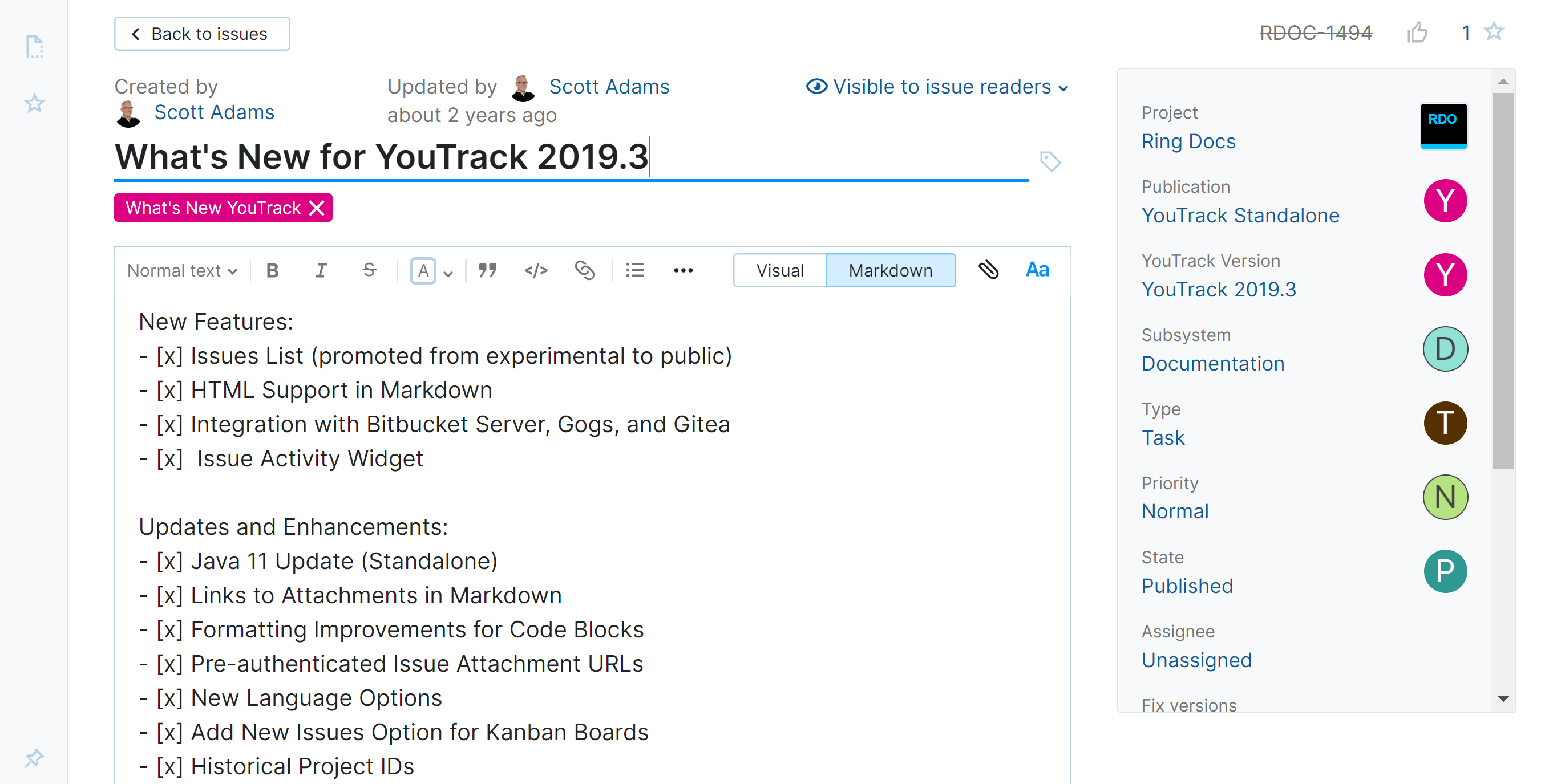Switch to the Visual editor tab
Image resolution: width=1561 pixels, height=784 pixels.
tap(779, 270)
